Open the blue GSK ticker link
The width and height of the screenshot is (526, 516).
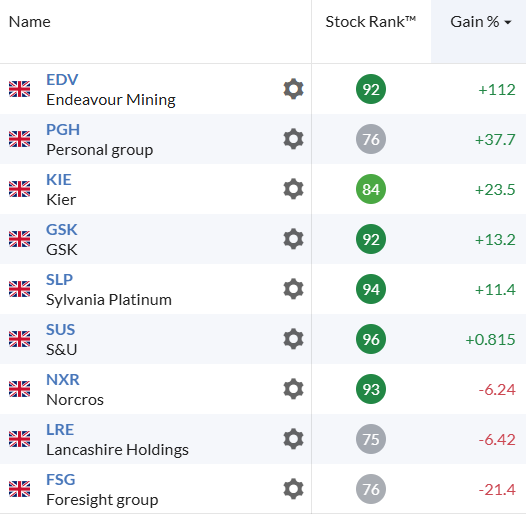click(x=62, y=230)
